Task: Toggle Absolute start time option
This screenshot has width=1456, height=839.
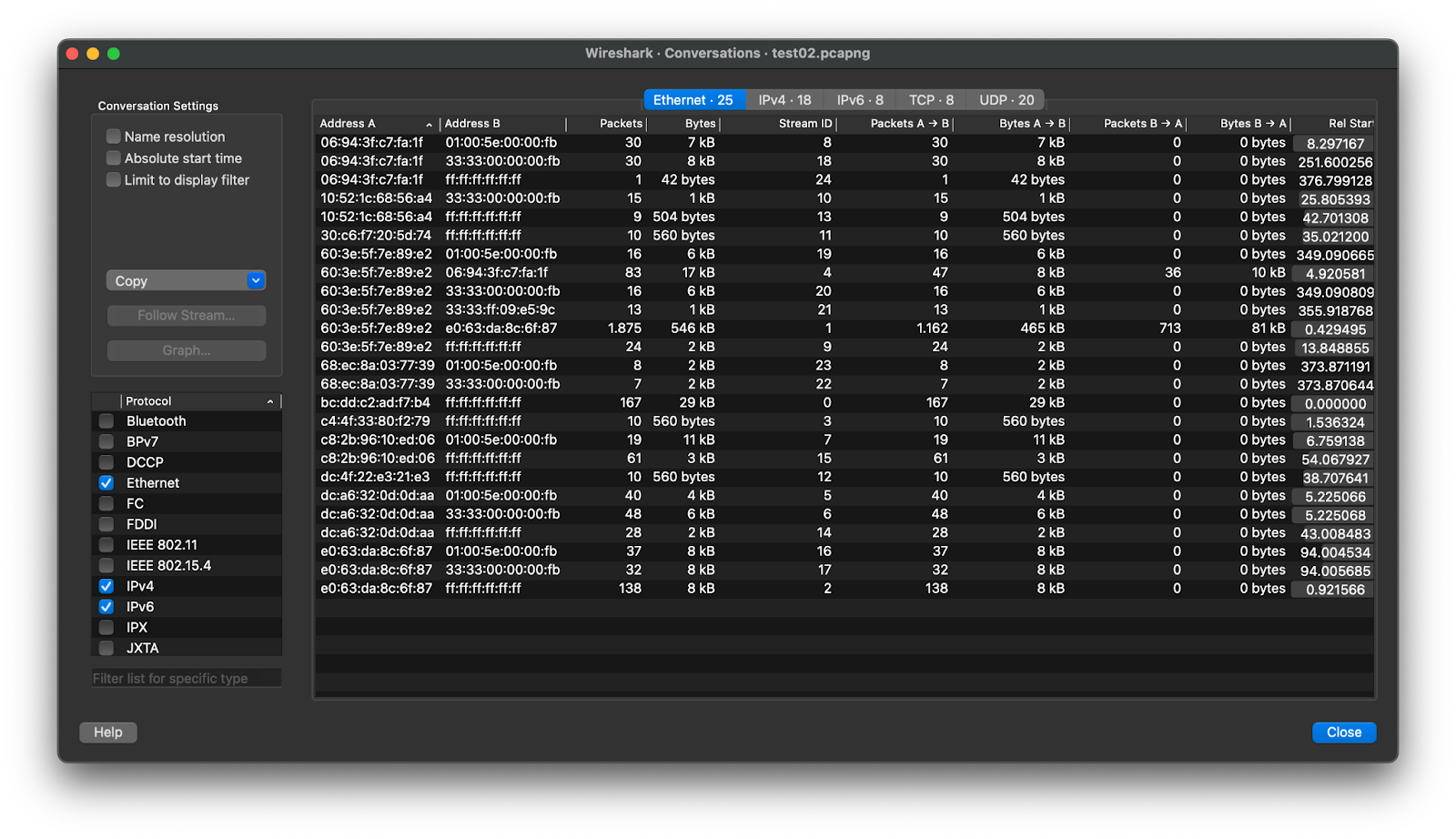Action: [x=114, y=158]
